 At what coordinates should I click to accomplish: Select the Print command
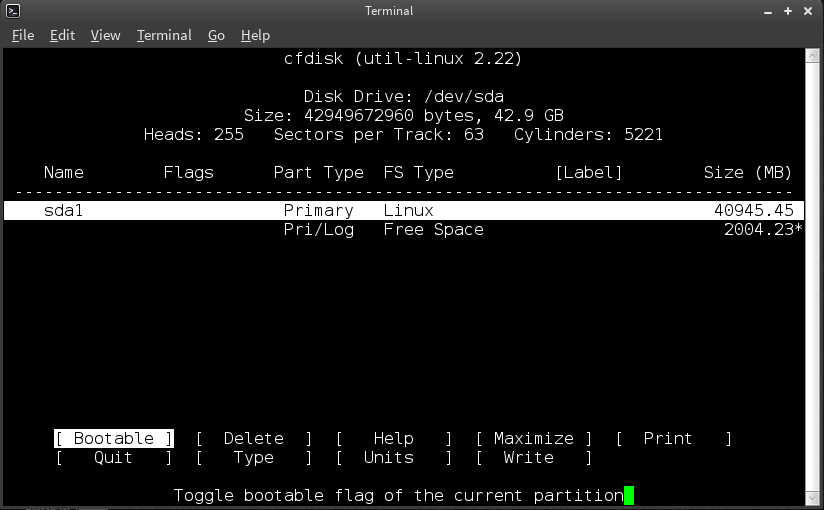click(674, 438)
